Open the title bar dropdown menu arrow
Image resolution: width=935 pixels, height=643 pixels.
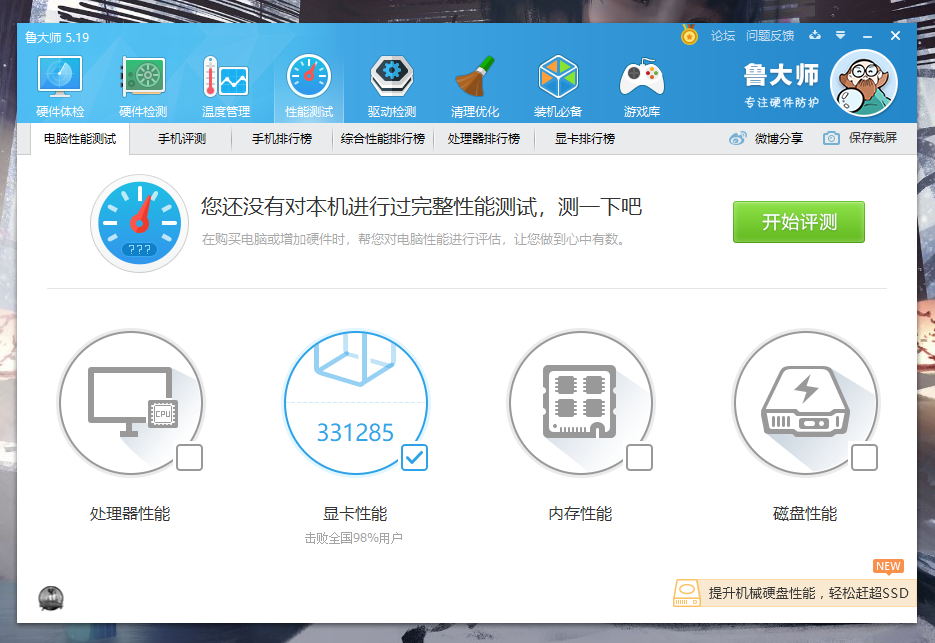coord(840,35)
